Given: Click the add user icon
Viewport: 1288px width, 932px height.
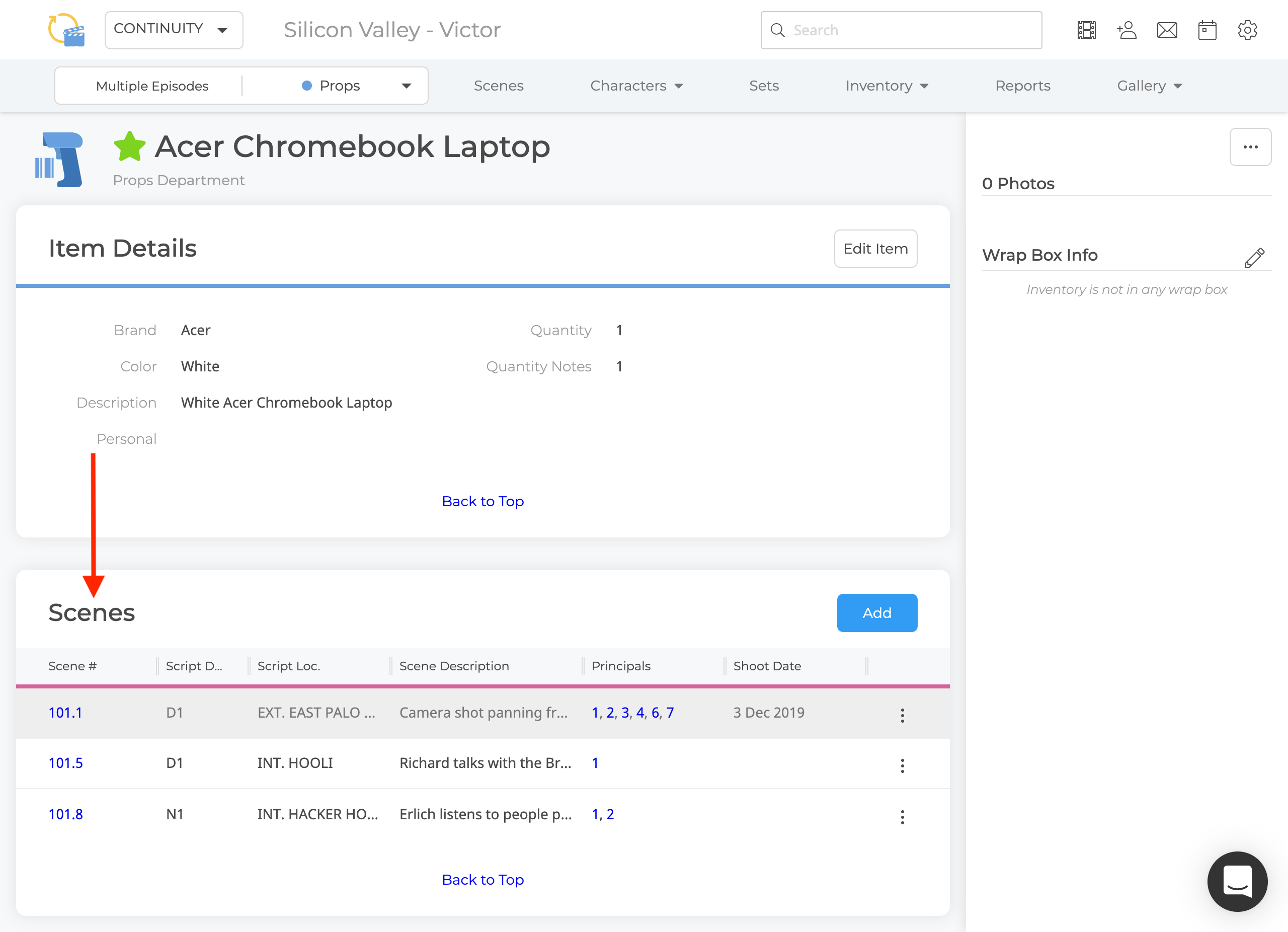Looking at the screenshot, I should point(1126,30).
